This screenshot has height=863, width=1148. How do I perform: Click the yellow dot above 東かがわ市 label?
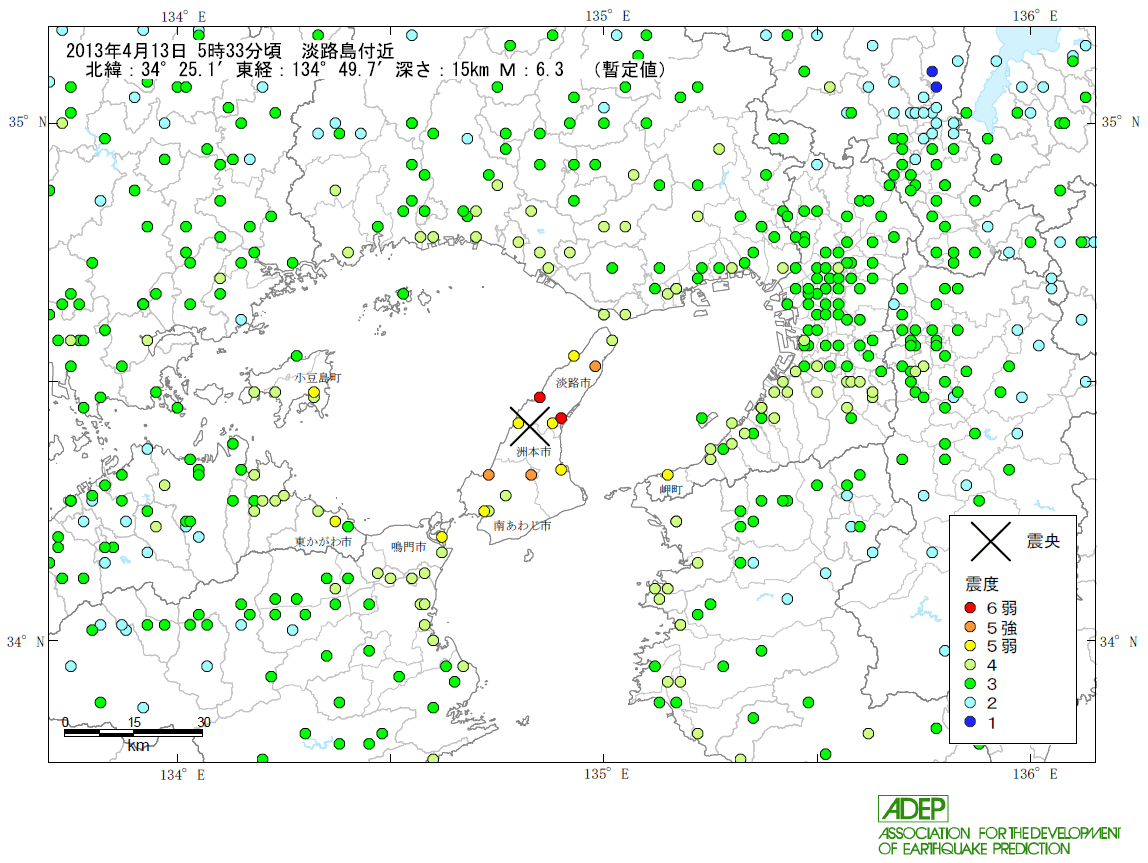(335, 522)
